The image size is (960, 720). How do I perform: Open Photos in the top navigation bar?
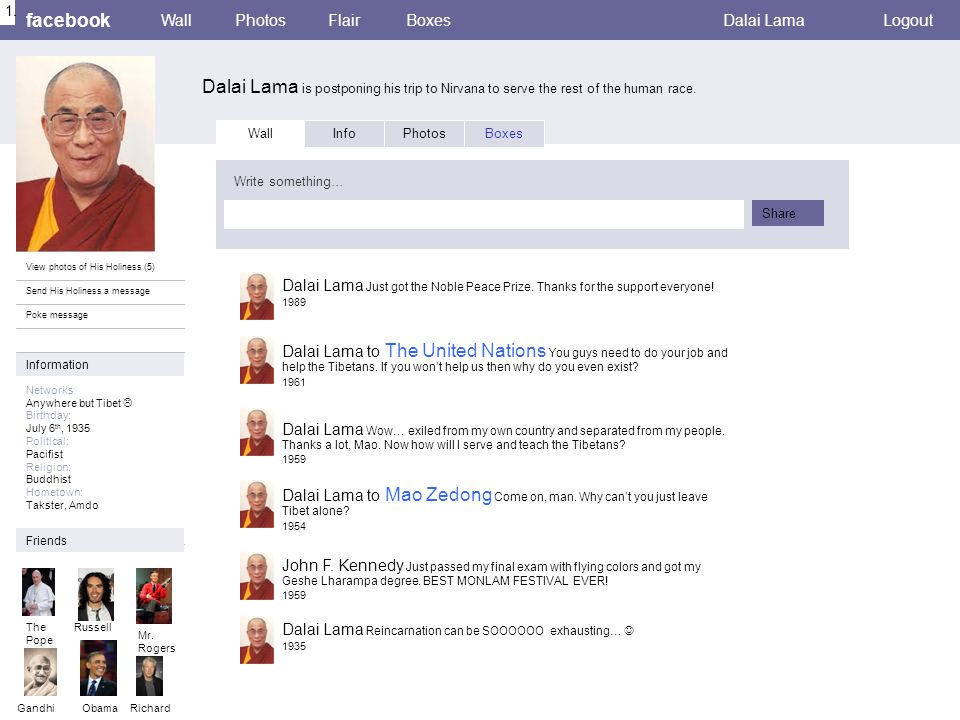coord(260,20)
